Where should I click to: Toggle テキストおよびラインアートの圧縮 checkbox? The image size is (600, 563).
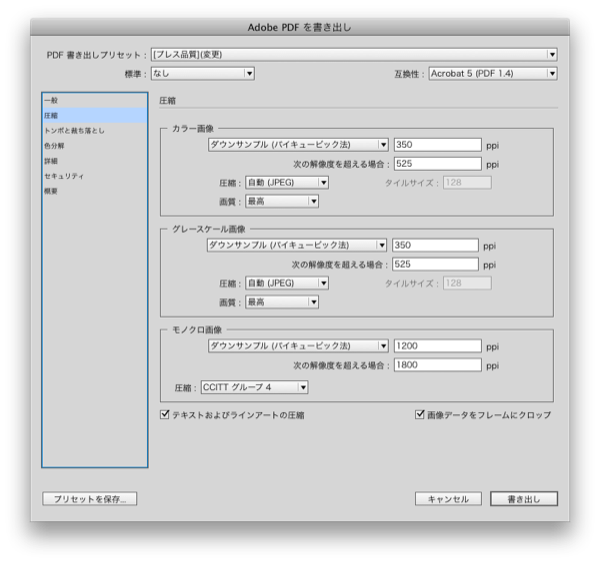(165, 414)
